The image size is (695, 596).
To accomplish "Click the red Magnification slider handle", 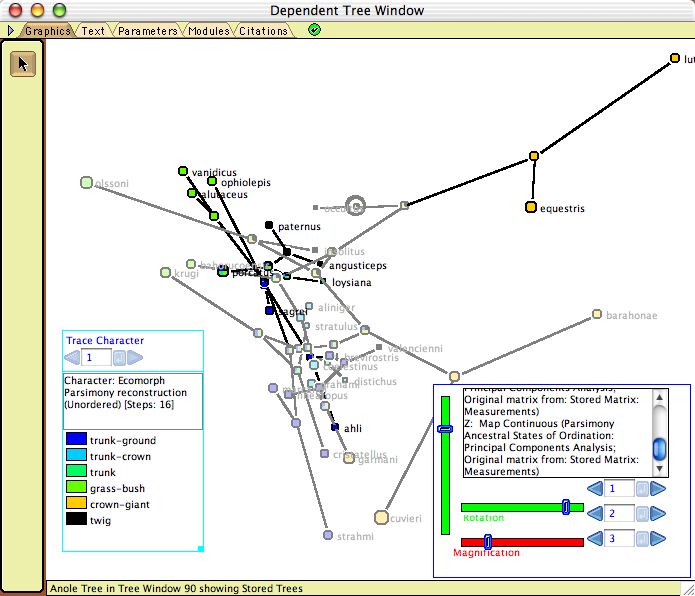I will tap(488, 541).
